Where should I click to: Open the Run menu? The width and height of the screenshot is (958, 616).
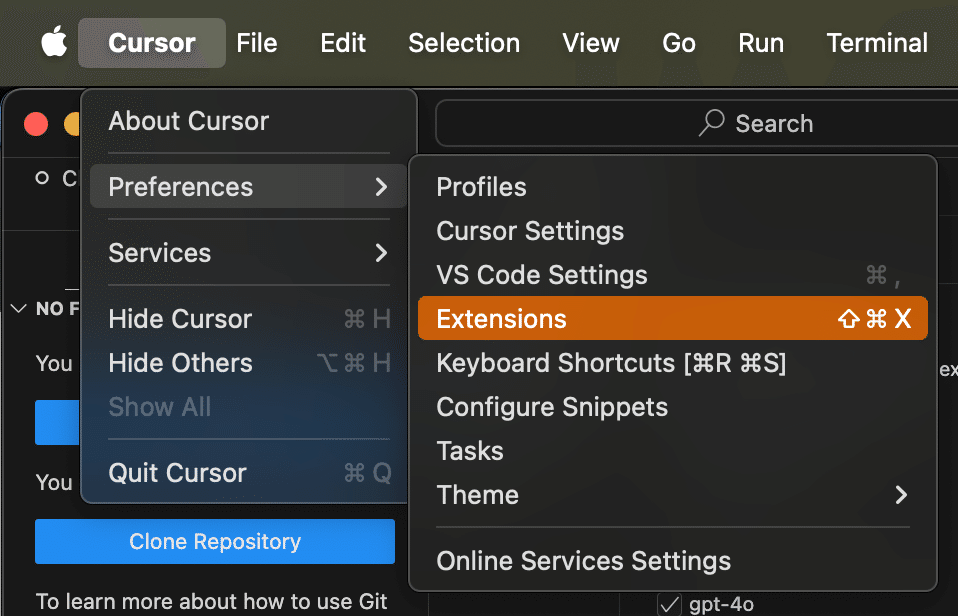click(x=760, y=43)
